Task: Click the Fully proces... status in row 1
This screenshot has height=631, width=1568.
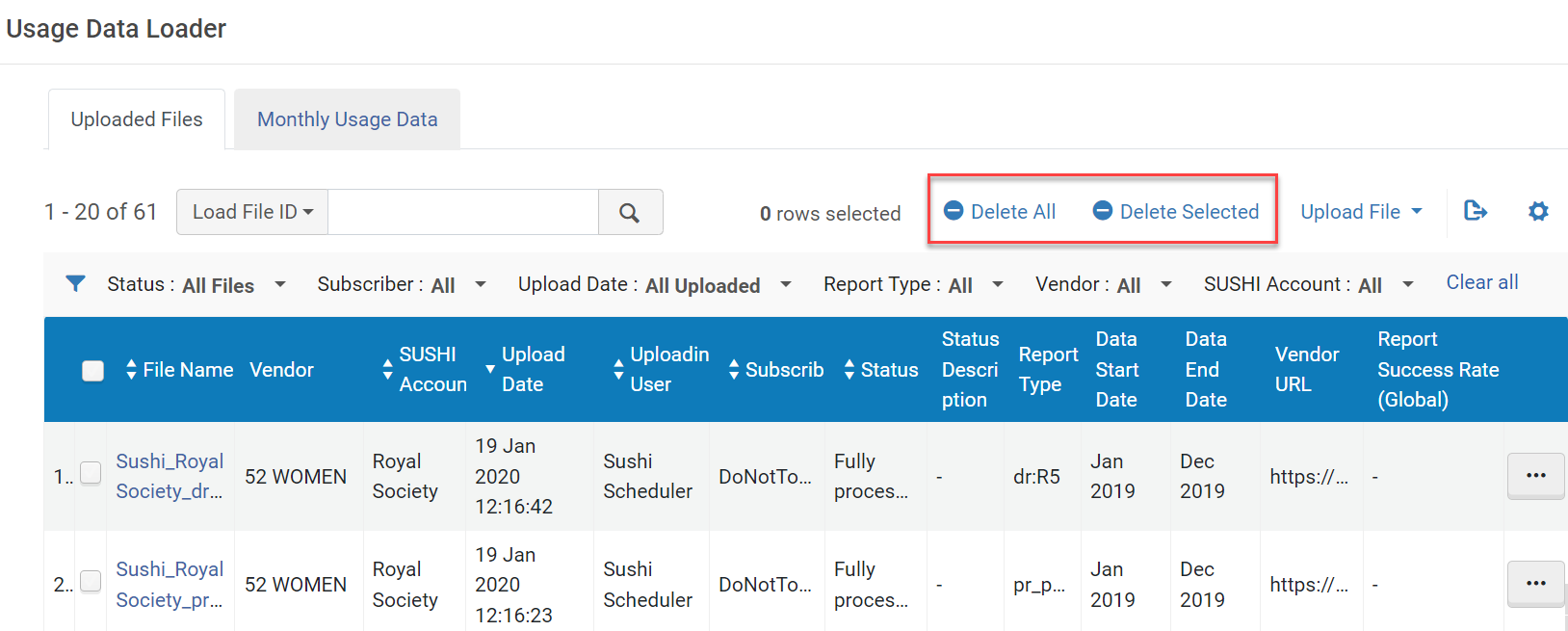Action: pyautogui.click(x=871, y=476)
